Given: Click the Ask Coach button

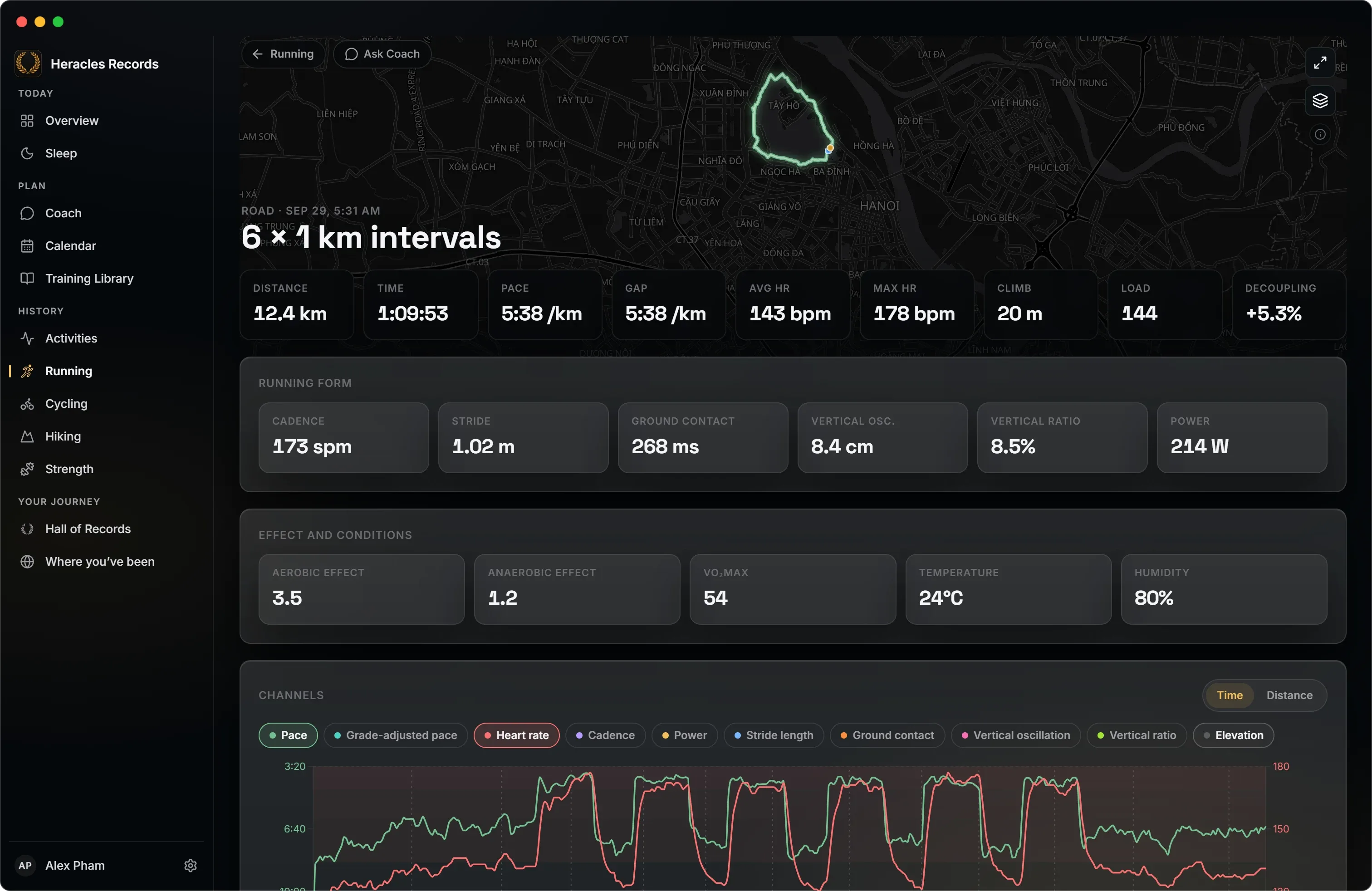Looking at the screenshot, I should [x=382, y=54].
